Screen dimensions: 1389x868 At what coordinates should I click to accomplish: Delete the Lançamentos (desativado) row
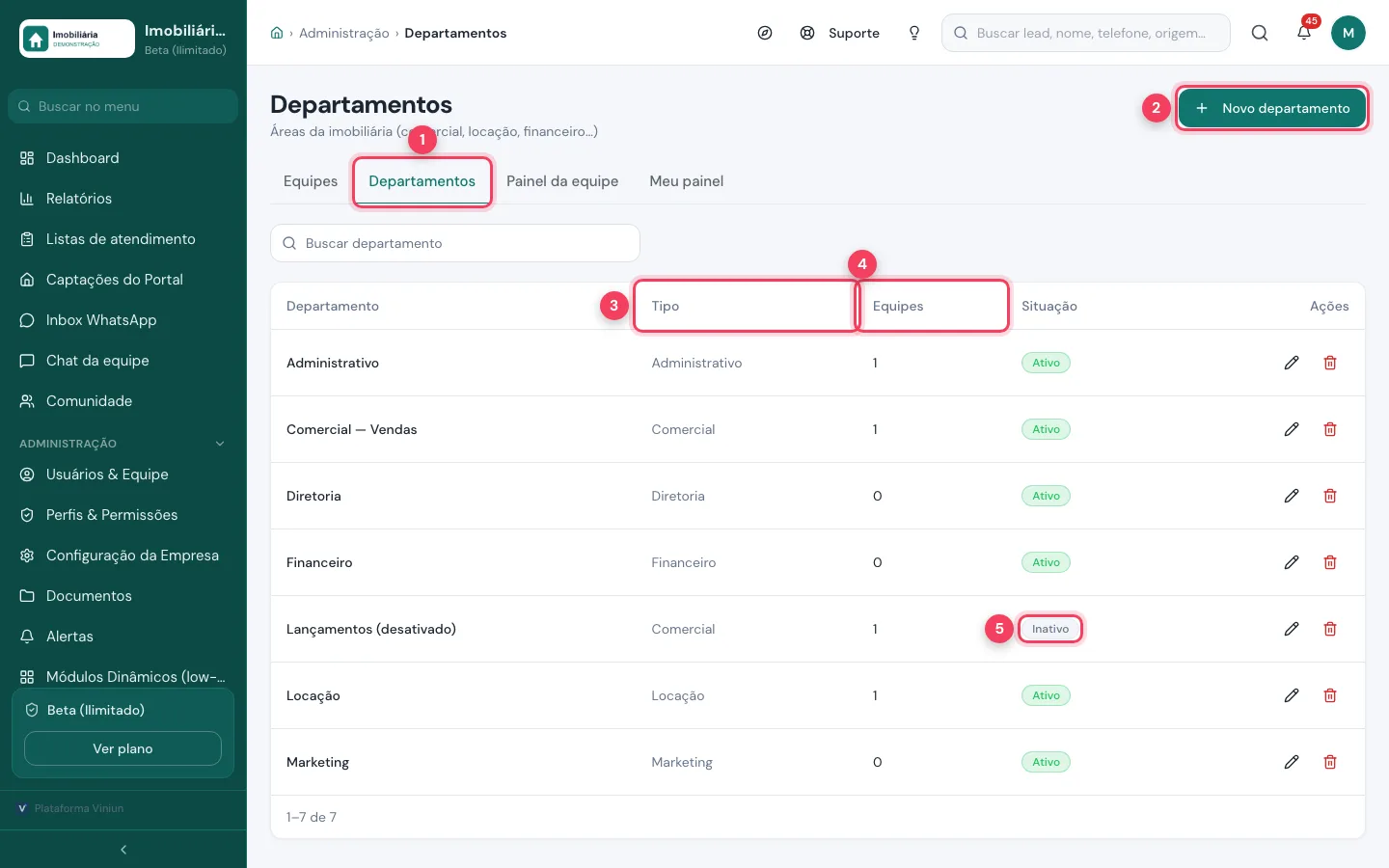(1330, 629)
